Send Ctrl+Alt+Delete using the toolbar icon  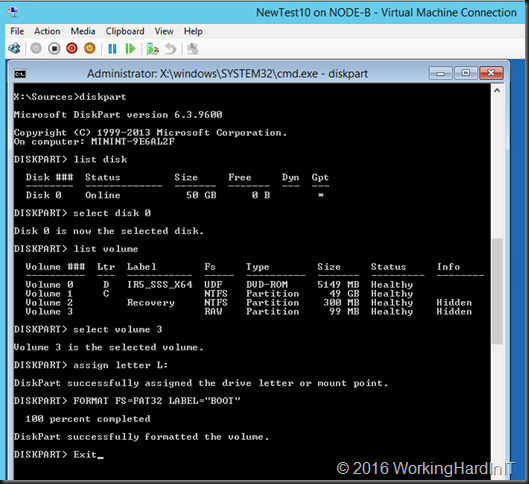pos(14,49)
